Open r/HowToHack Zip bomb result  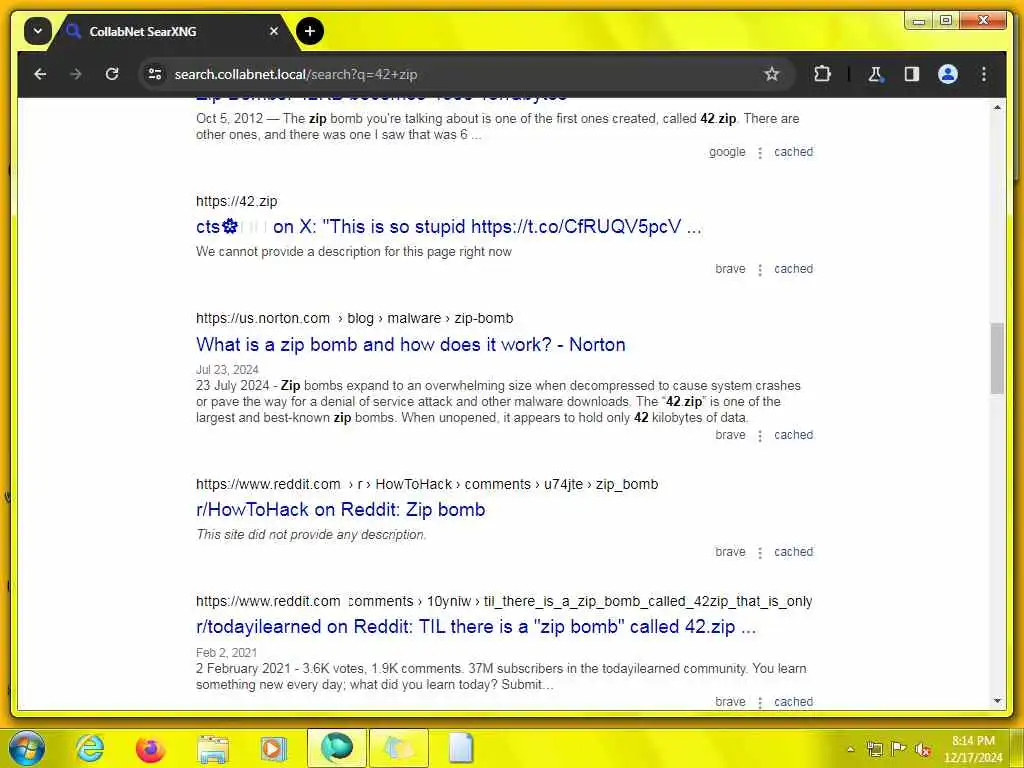(x=340, y=509)
